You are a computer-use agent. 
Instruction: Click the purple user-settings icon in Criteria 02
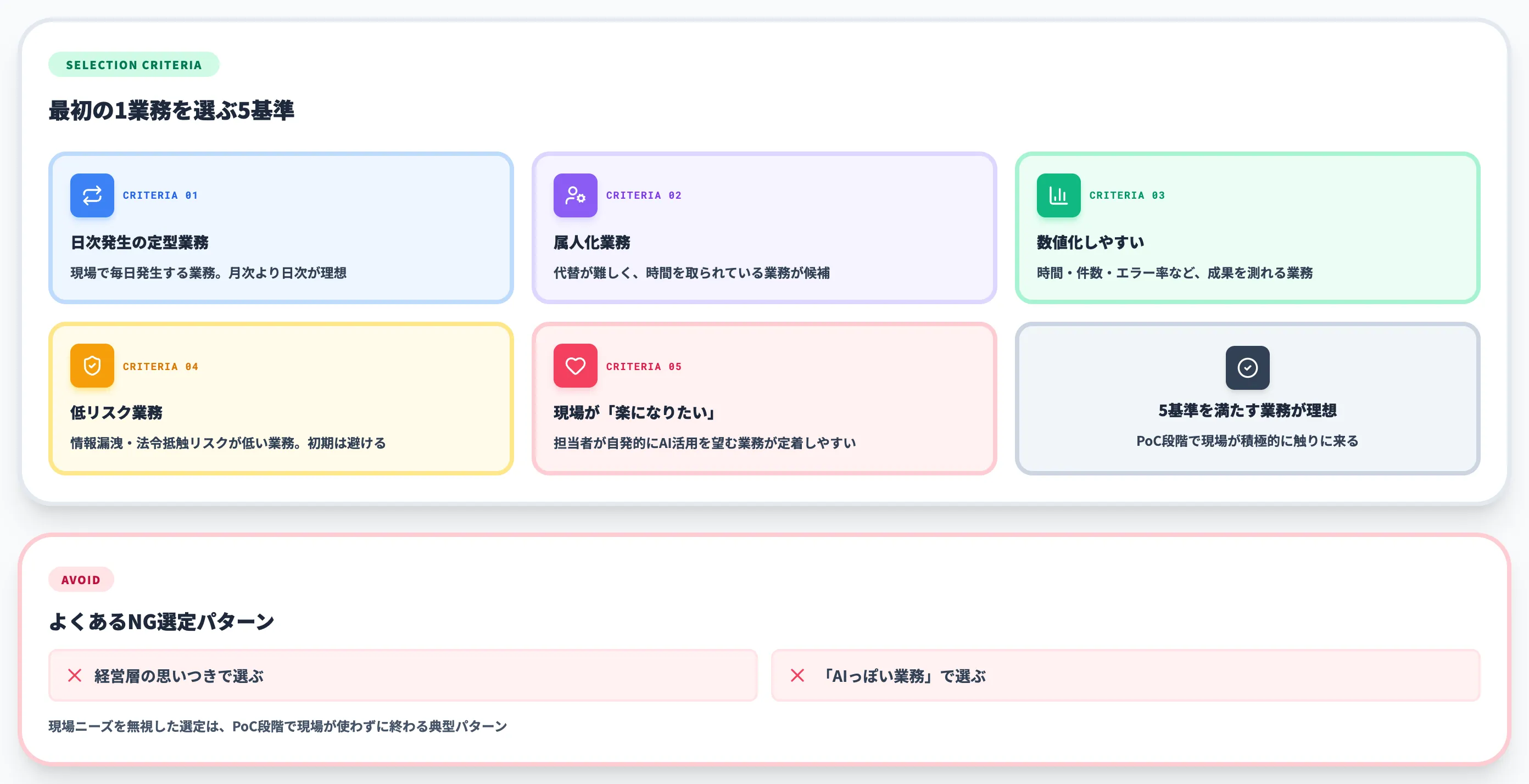coord(575,195)
